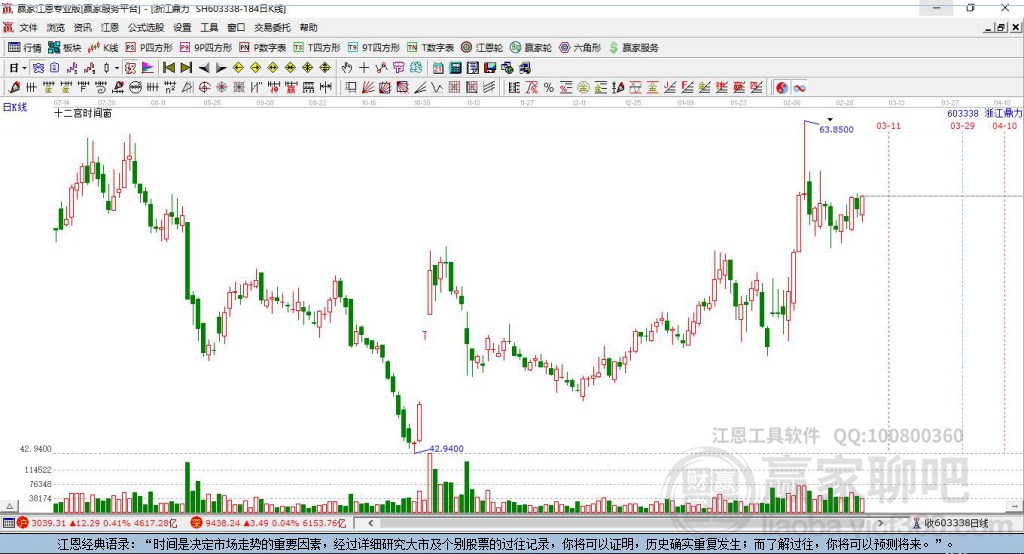This screenshot has width=1024, height=554.
Task: Click the black right-arrow icon
Action: (x=221, y=68)
